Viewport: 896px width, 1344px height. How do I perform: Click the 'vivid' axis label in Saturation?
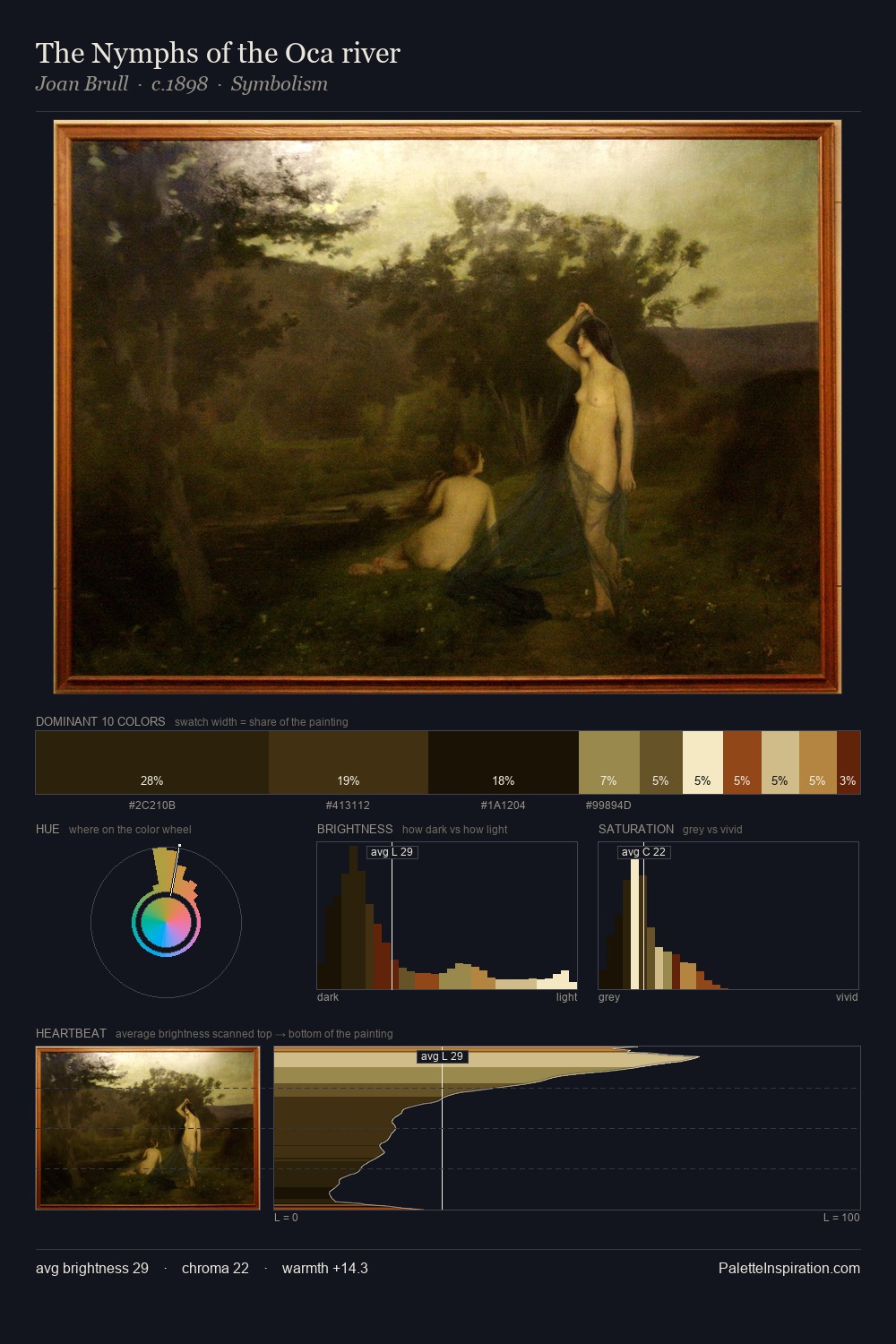[847, 997]
